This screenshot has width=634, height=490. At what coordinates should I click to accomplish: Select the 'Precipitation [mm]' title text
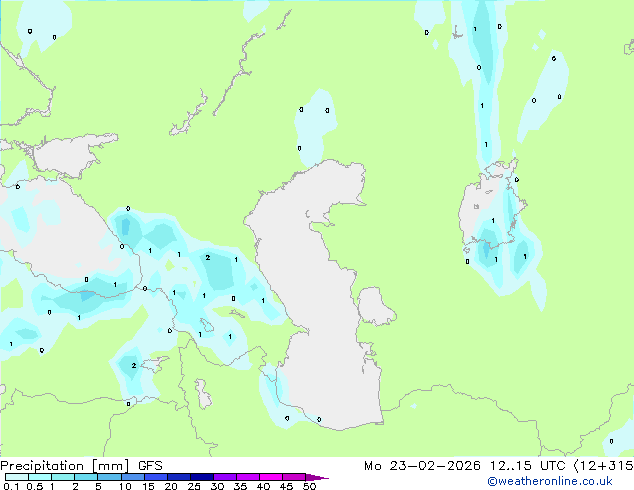click(x=65, y=466)
